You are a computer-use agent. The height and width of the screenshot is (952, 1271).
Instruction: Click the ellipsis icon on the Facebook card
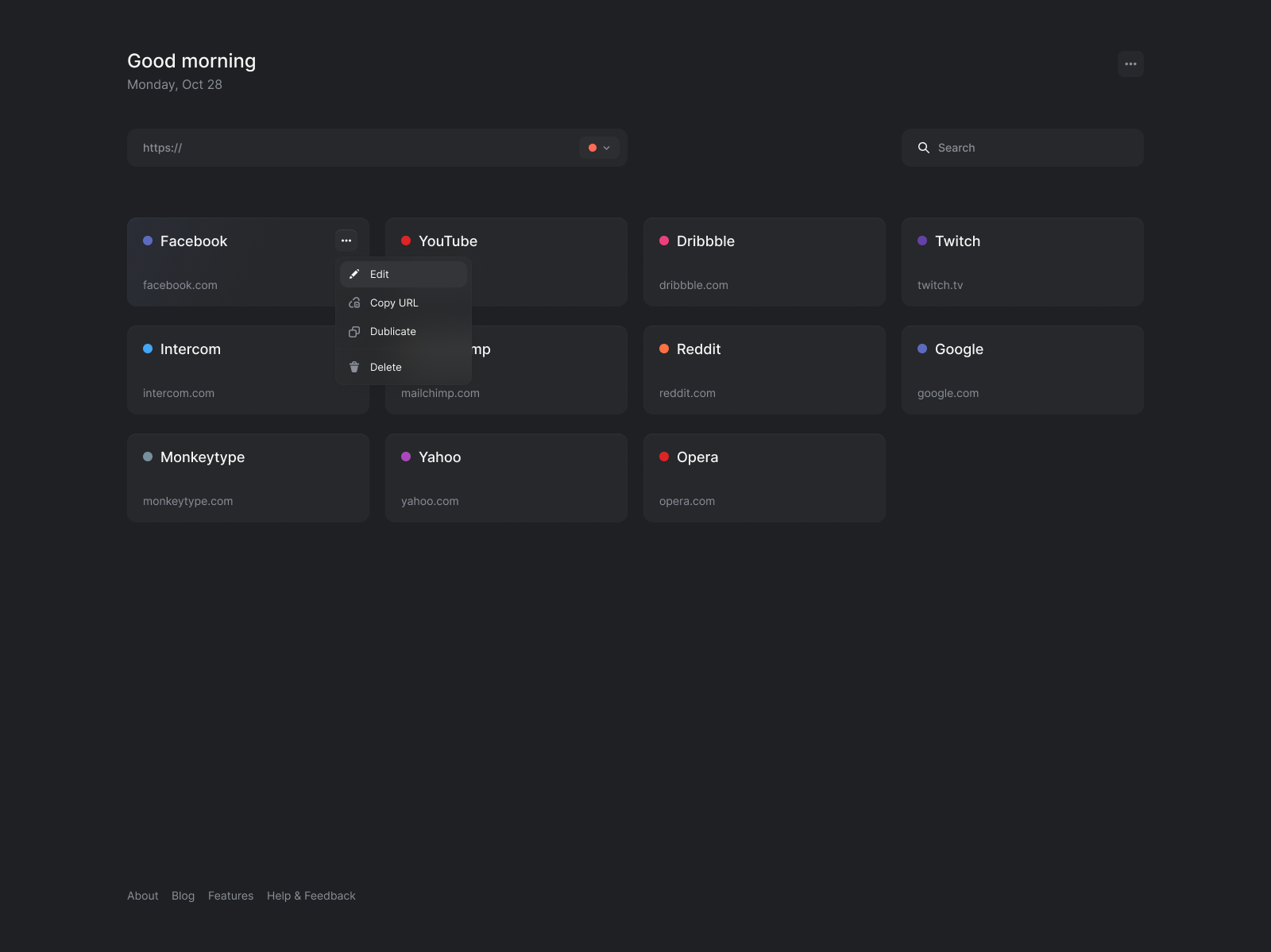pyautogui.click(x=346, y=241)
